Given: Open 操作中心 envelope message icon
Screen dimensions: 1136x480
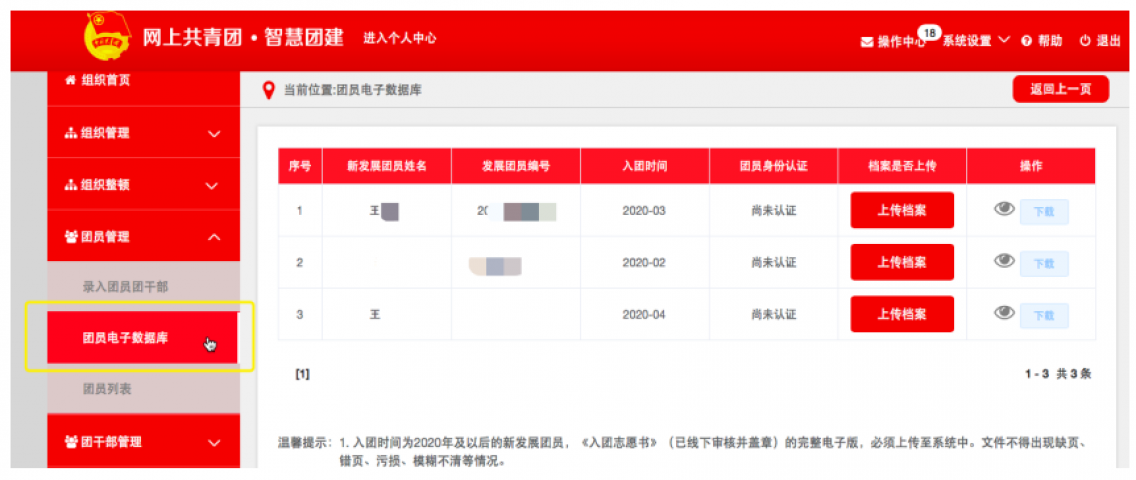Looking at the screenshot, I should 866,42.
